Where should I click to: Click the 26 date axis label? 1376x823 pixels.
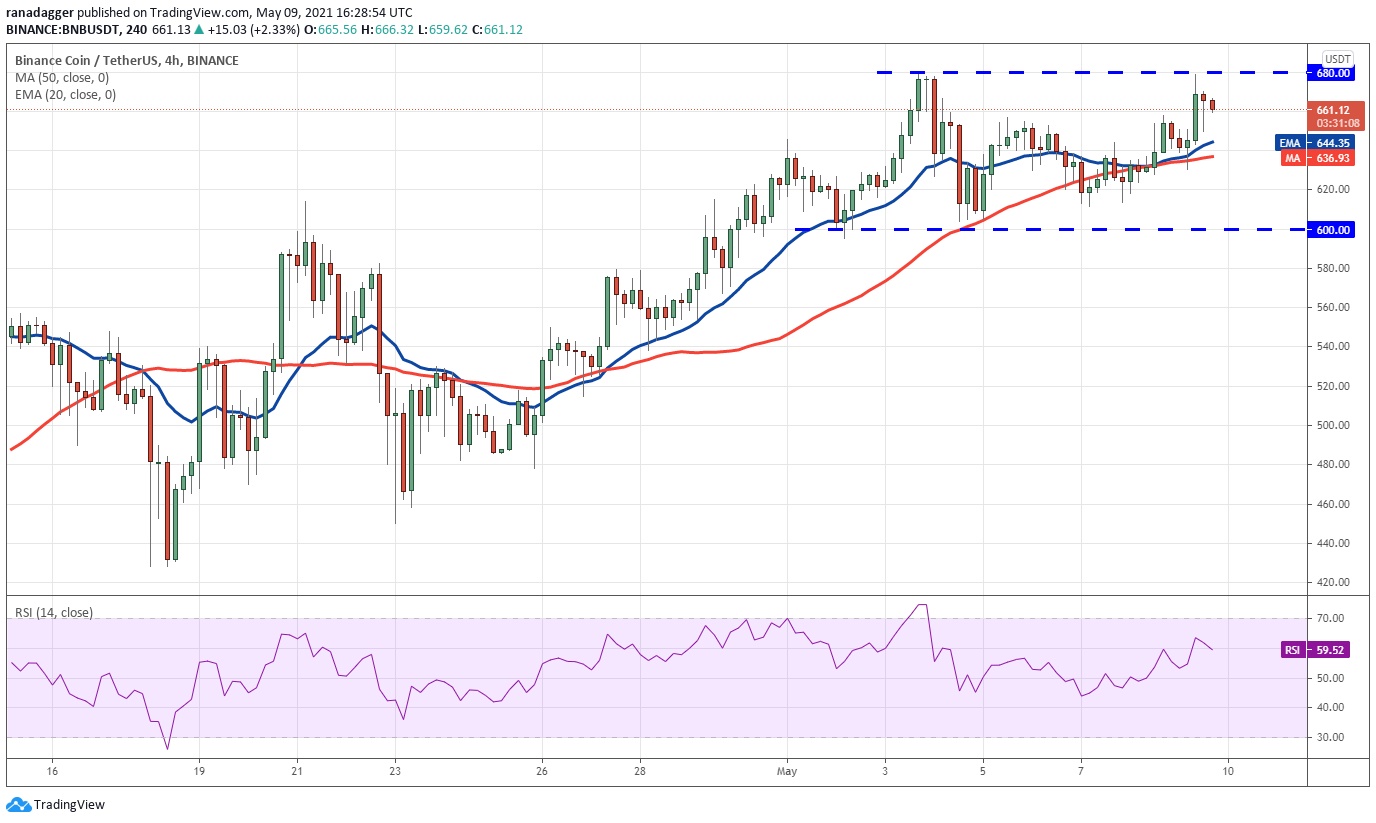541,772
